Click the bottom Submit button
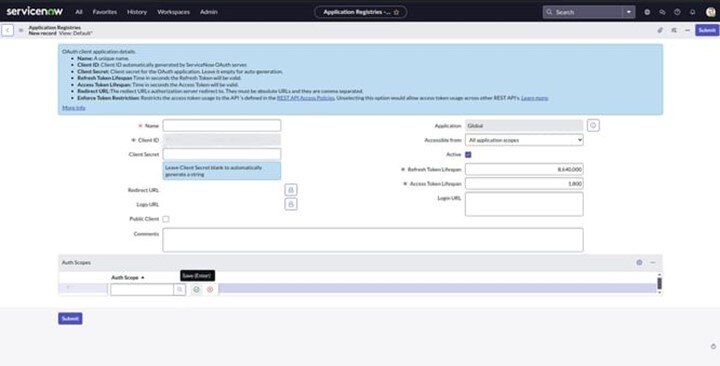This screenshot has width=720, height=366. pyautogui.click(x=70, y=319)
